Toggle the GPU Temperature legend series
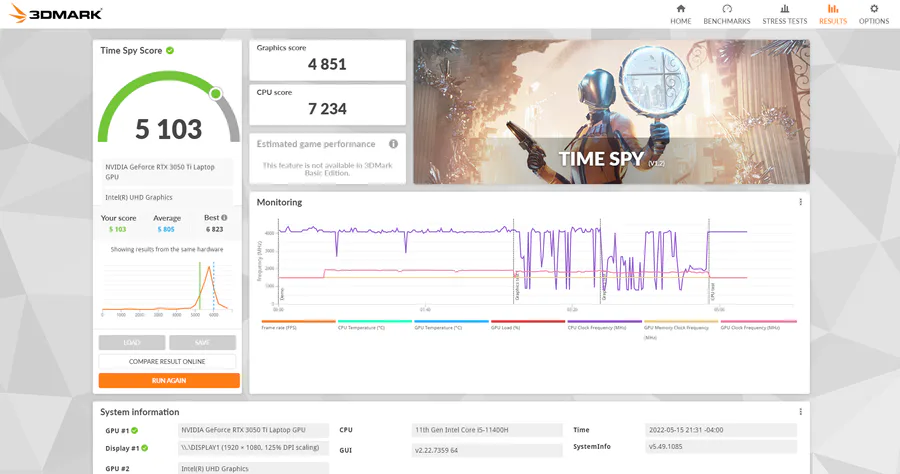 click(x=451, y=325)
